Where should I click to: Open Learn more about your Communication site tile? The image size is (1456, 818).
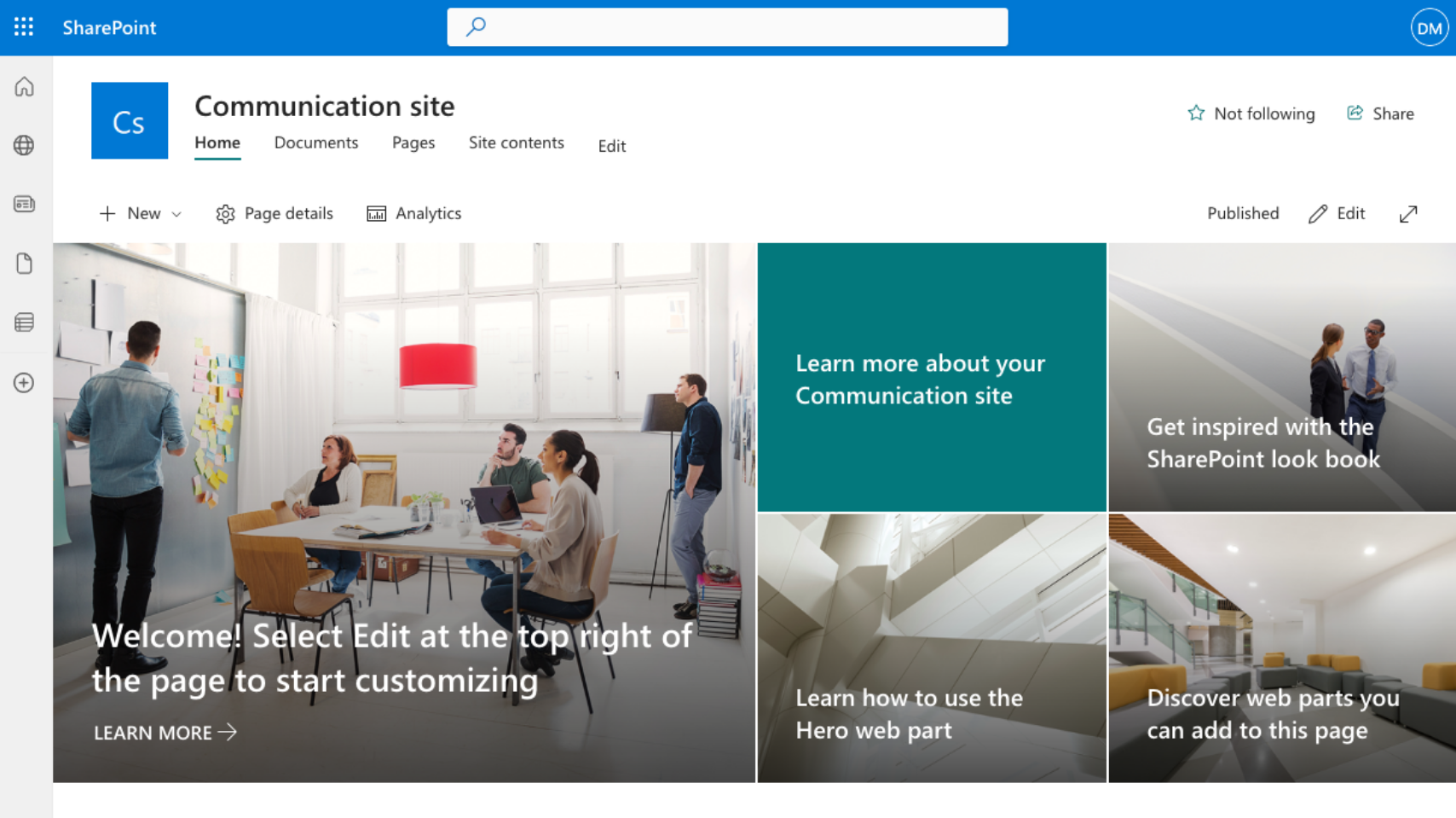tap(932, 377)
